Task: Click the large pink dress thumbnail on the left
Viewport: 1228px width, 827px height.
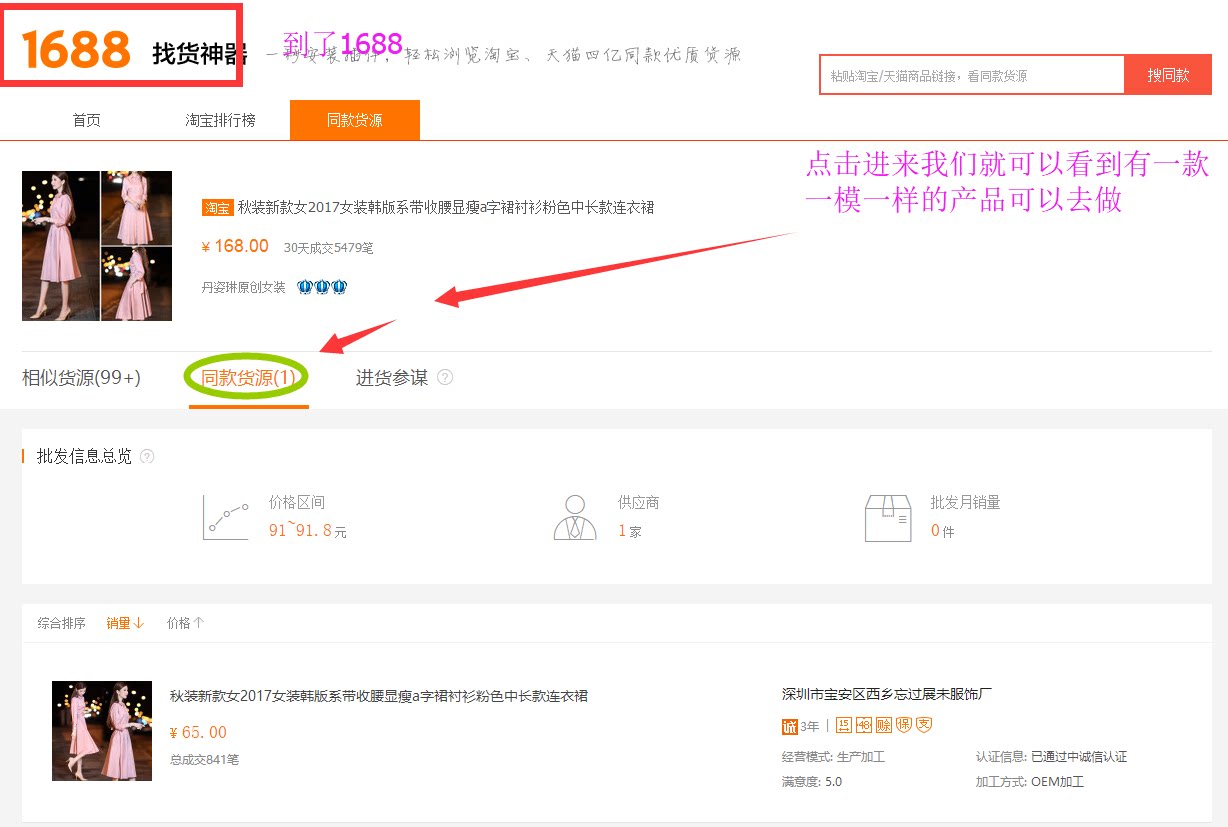Action: point(60,246)
